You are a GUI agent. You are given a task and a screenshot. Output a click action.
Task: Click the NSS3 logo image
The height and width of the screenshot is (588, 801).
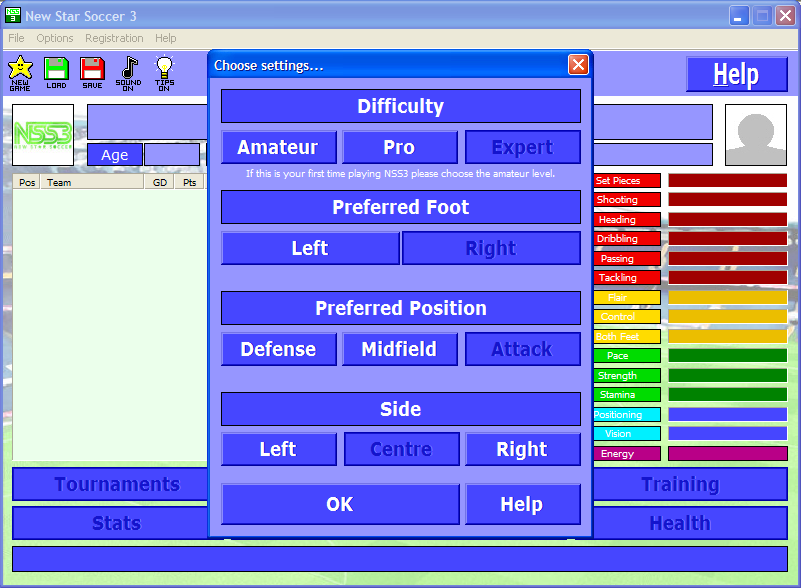[43, 134]
